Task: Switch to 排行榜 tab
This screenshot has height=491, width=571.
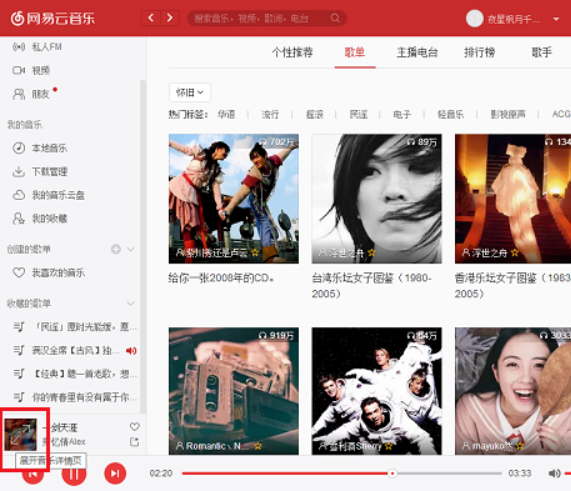Action: tap(479, 52)
